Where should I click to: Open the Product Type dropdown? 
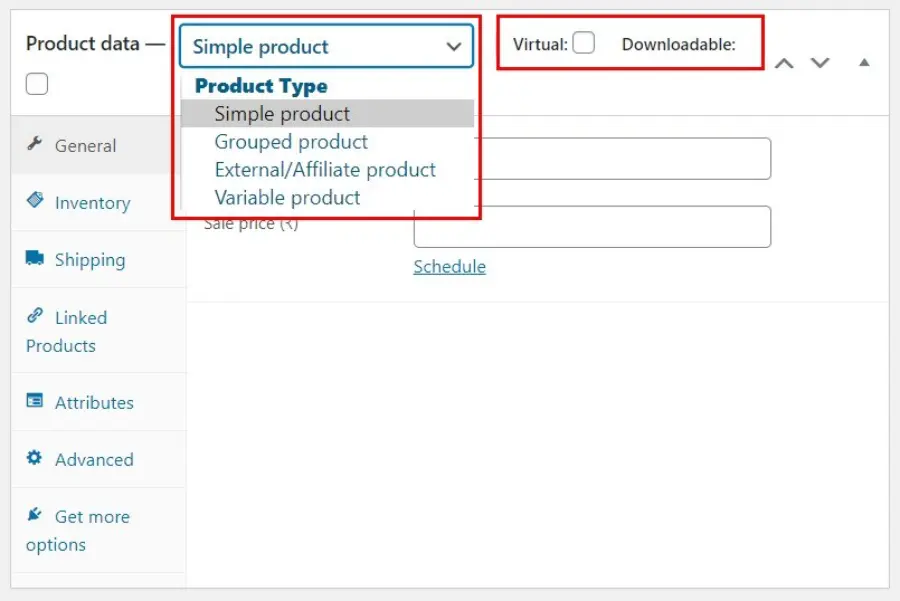click(x=327, y=46)
